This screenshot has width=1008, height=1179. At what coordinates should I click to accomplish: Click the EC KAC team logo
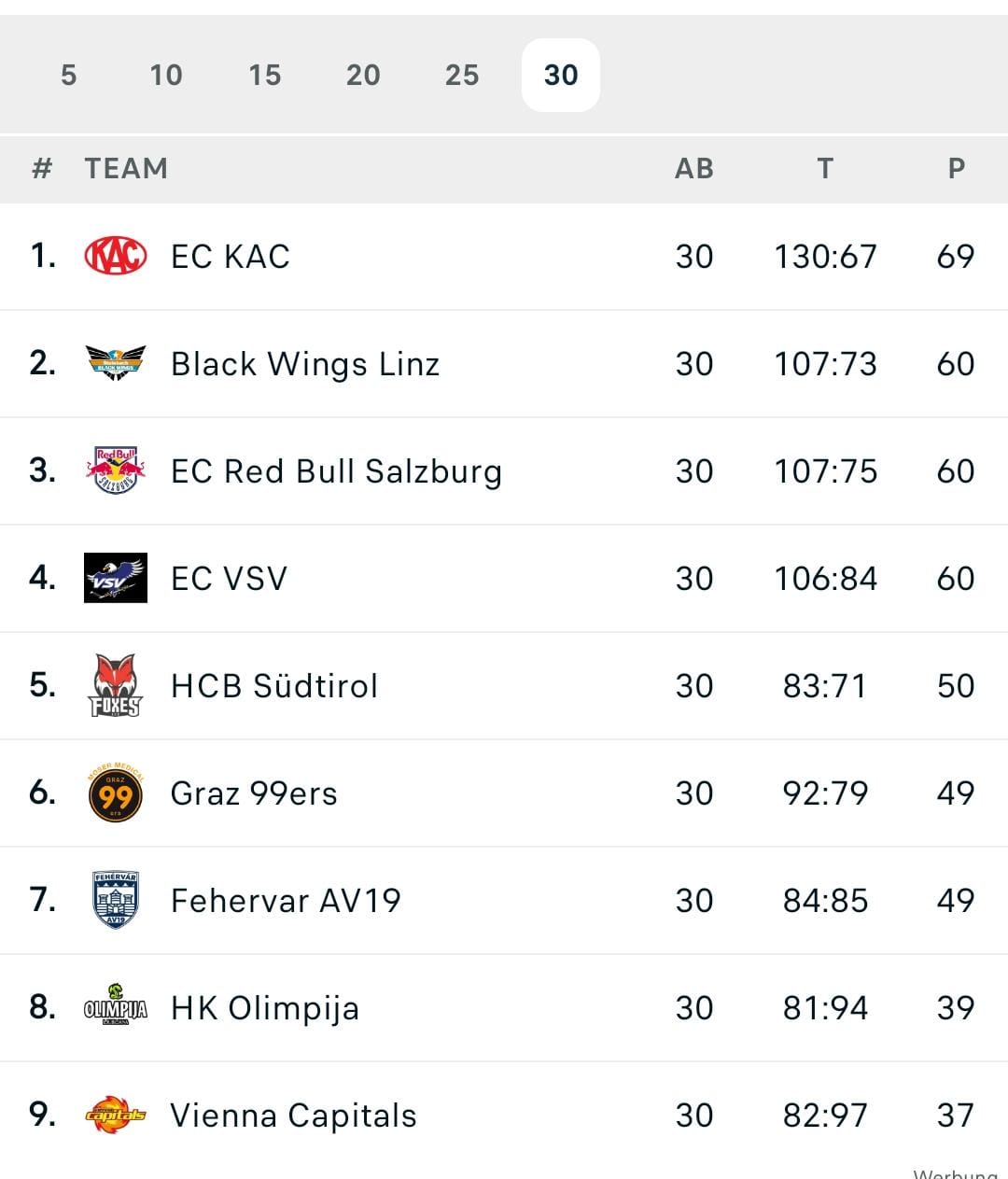(x=116, y=256)
